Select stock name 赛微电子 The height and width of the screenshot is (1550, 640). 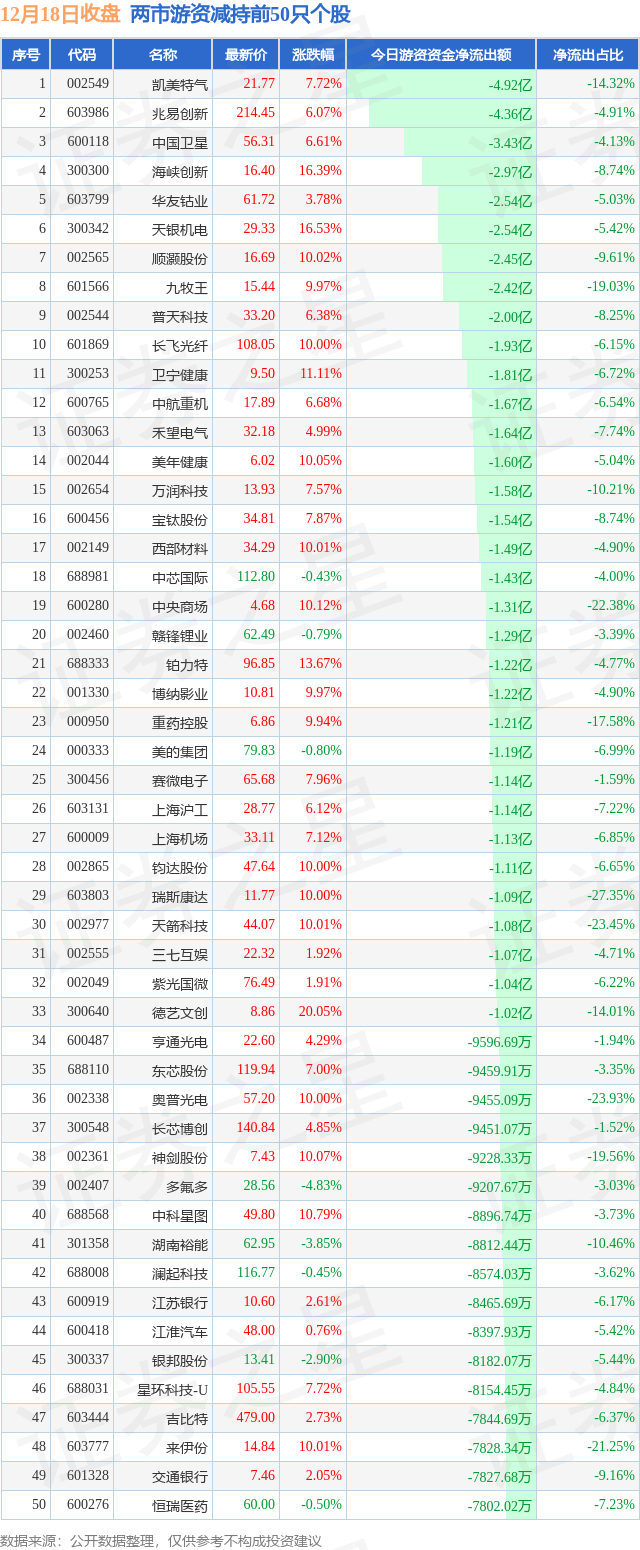coord(180,780)
